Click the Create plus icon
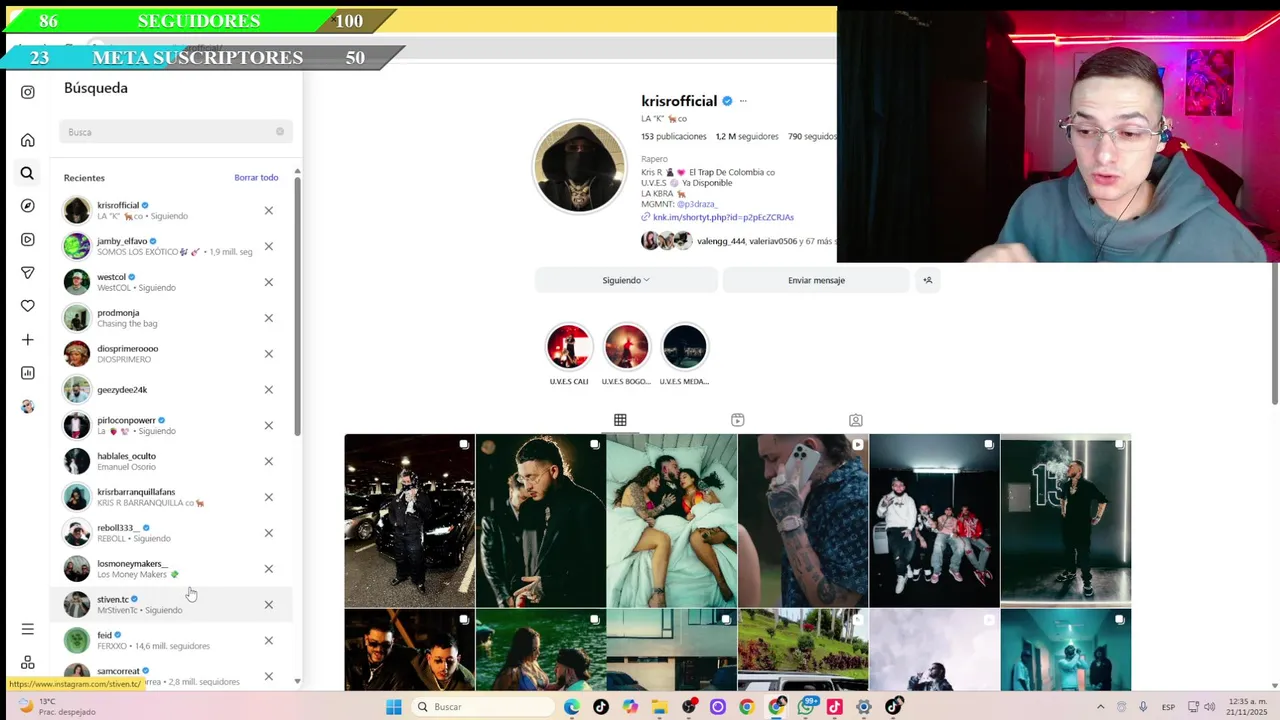This screenshot has height=720, width=1280. 28,340
